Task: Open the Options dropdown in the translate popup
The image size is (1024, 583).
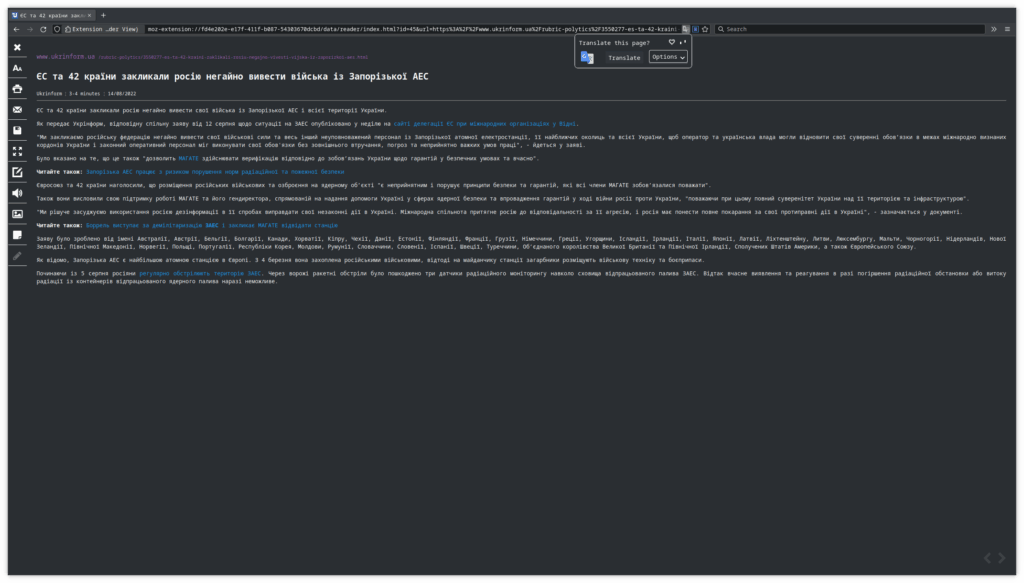Action: click(668, 57)
